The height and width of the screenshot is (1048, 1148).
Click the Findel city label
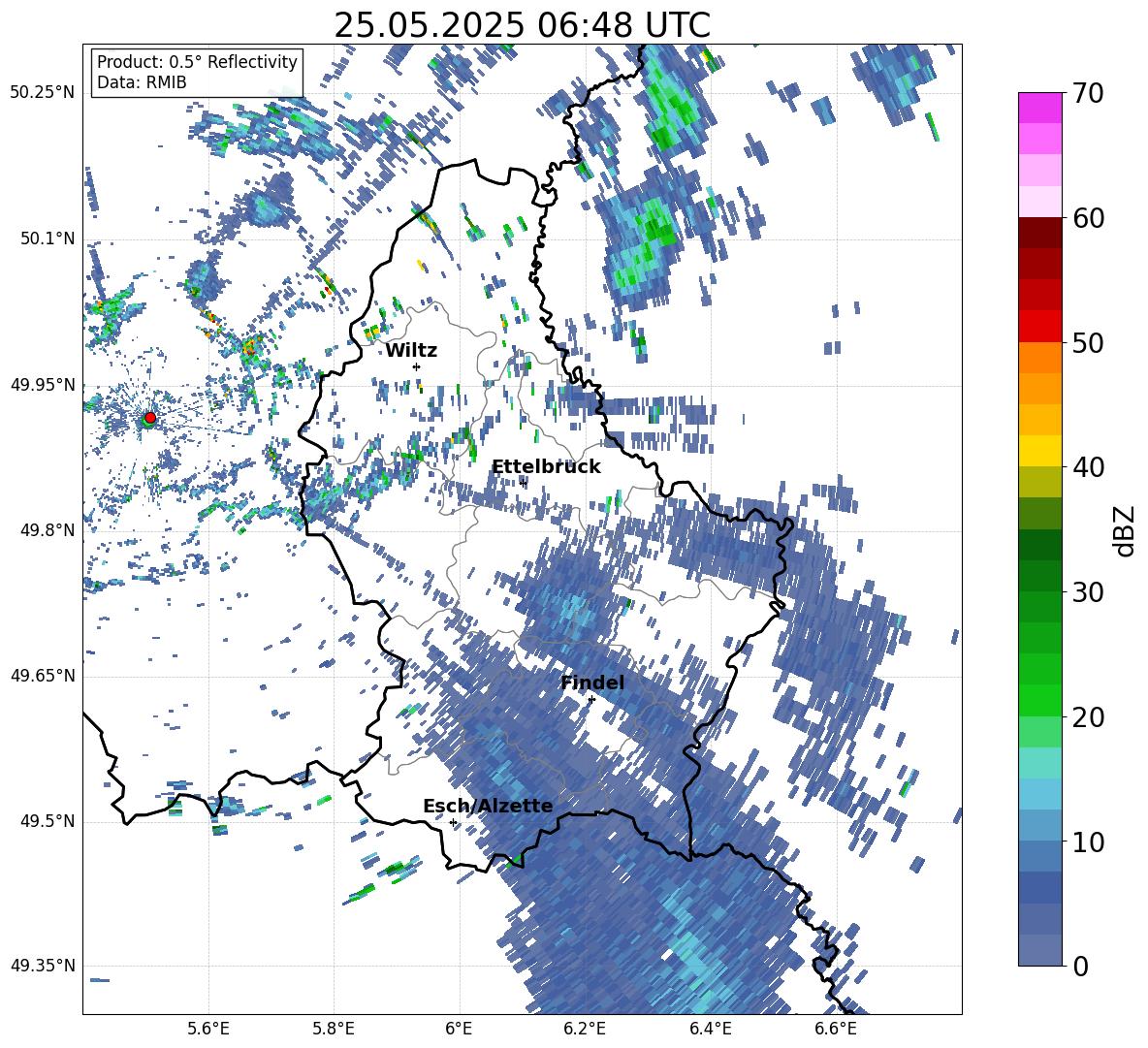coord(592,683)
